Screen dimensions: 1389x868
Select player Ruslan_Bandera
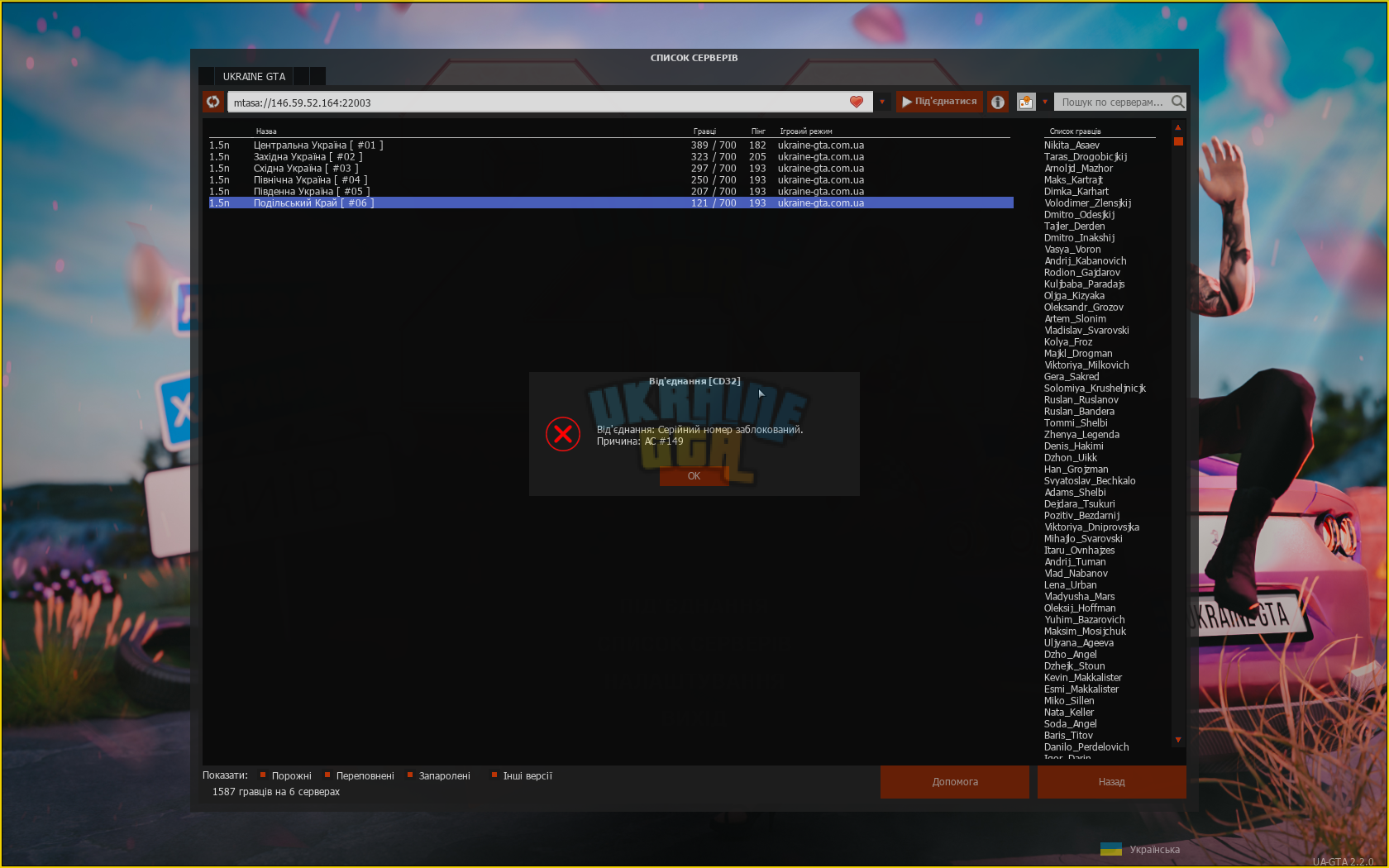coord(1079,411)
